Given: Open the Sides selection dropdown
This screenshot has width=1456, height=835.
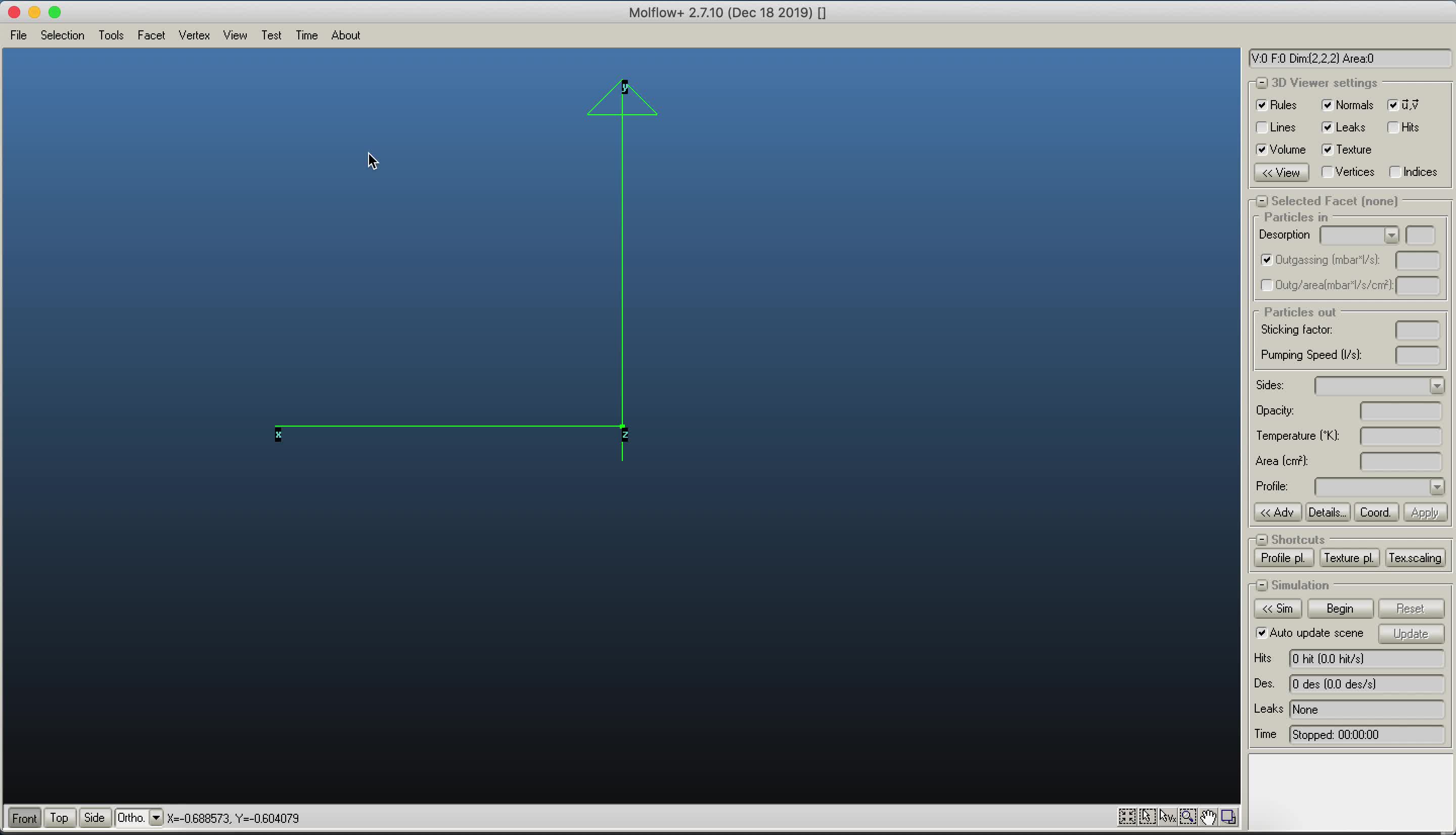Looking at the screenshot, I should coord(1437,385).
